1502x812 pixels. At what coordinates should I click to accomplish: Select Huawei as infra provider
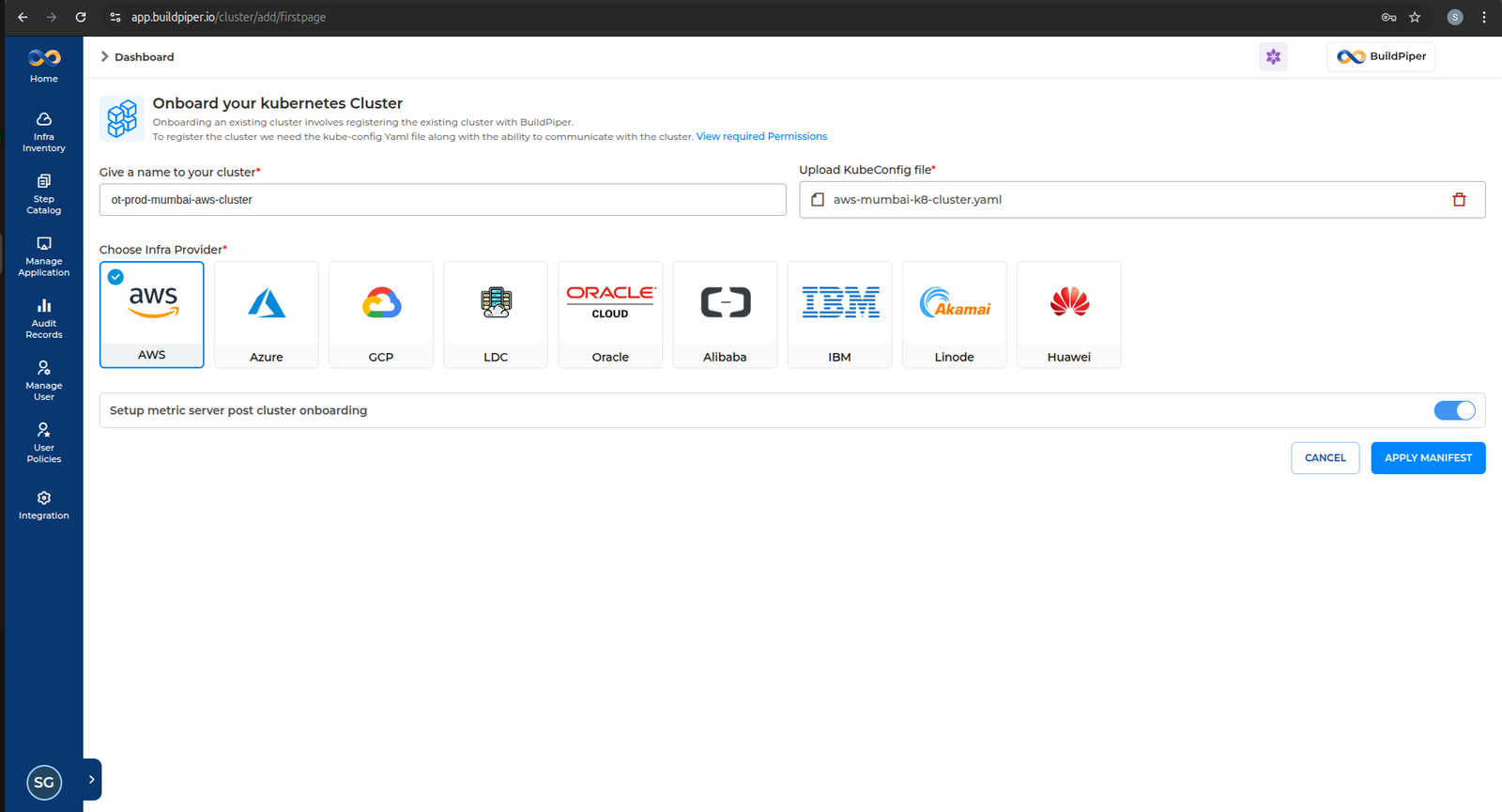click(1069, 314)
